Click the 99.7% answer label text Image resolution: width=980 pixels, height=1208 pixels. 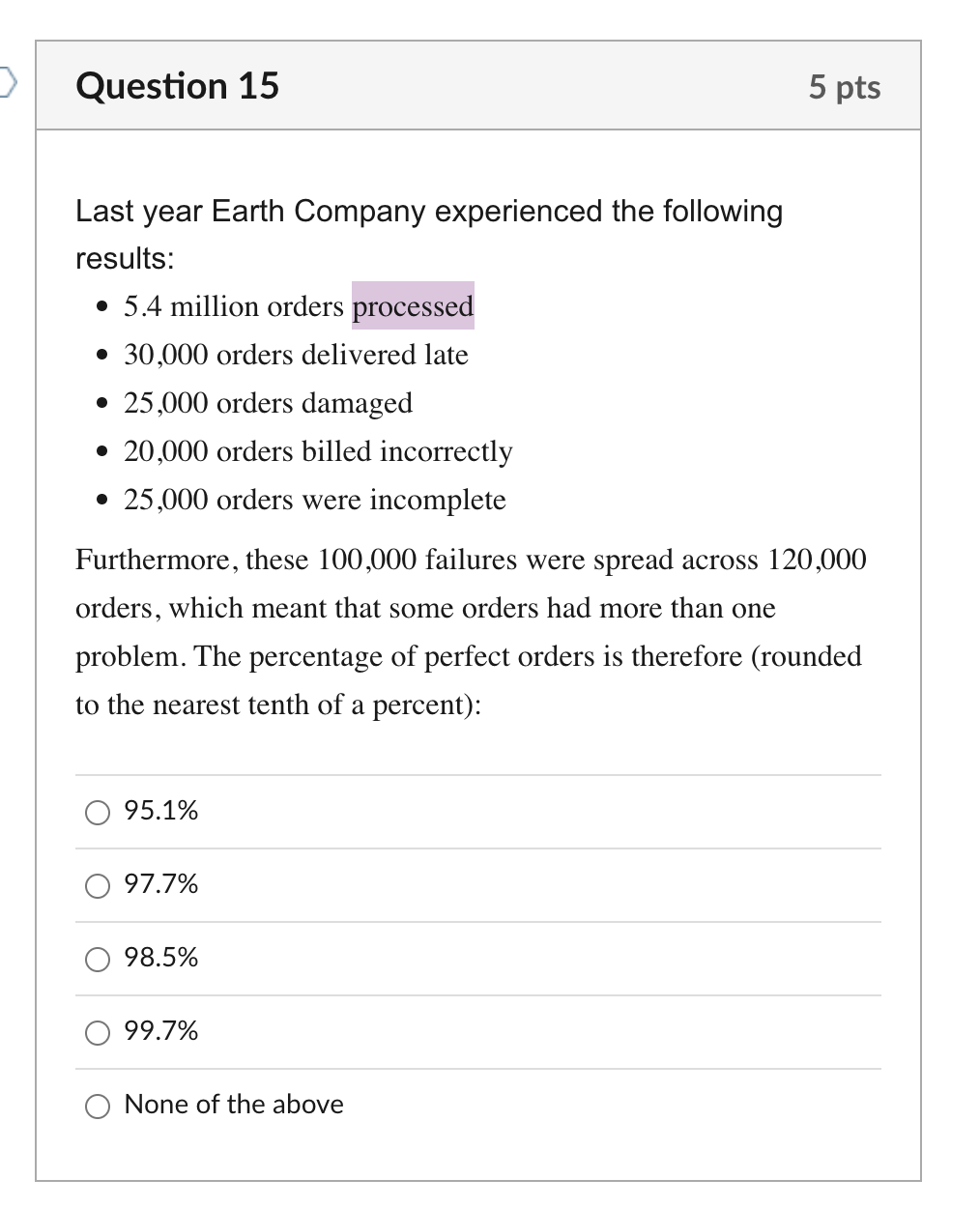pos(161,1031)
